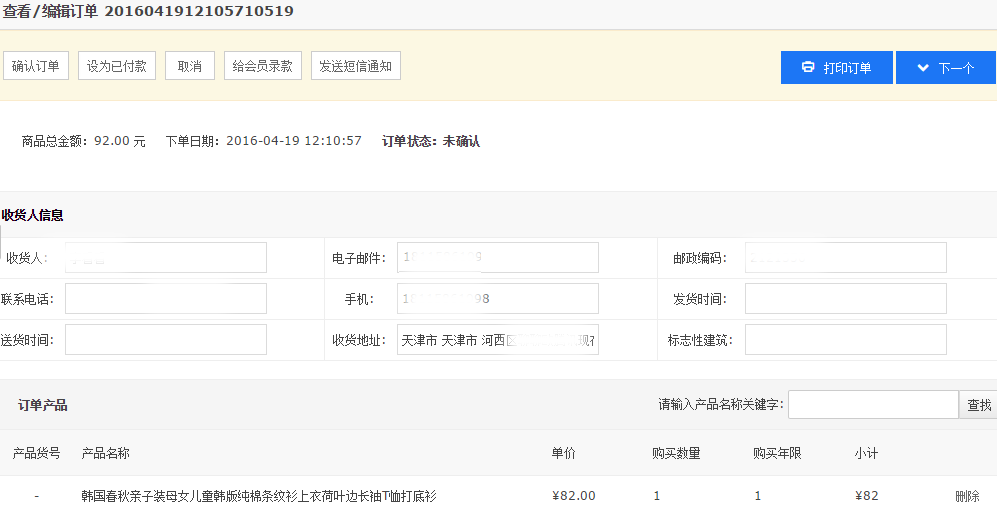Delete the product row via 删除

(x=967, y=496)
